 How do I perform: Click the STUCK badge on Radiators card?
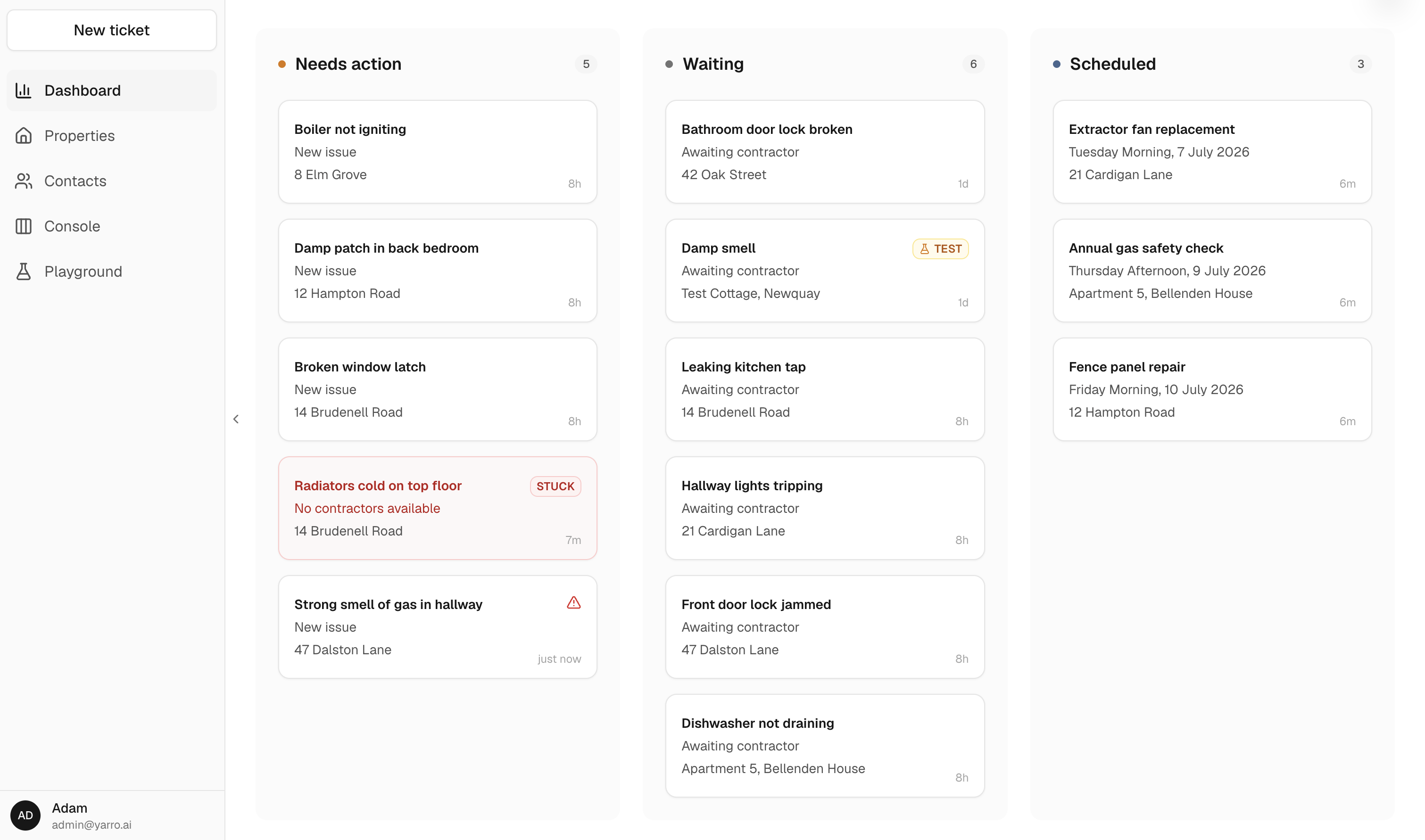click(555, 486)
